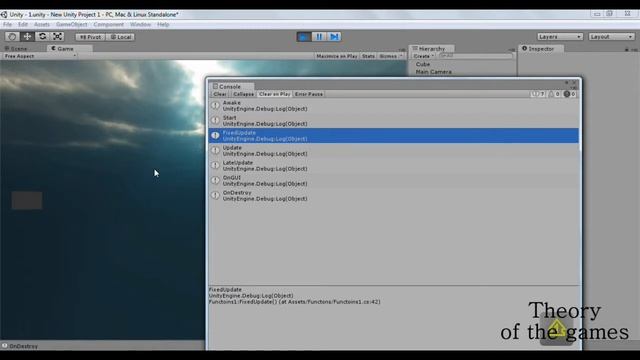Toggle Pivot handle position mode
The width and height of the screenshot is (640, 360).
click(x=90, y=37)
